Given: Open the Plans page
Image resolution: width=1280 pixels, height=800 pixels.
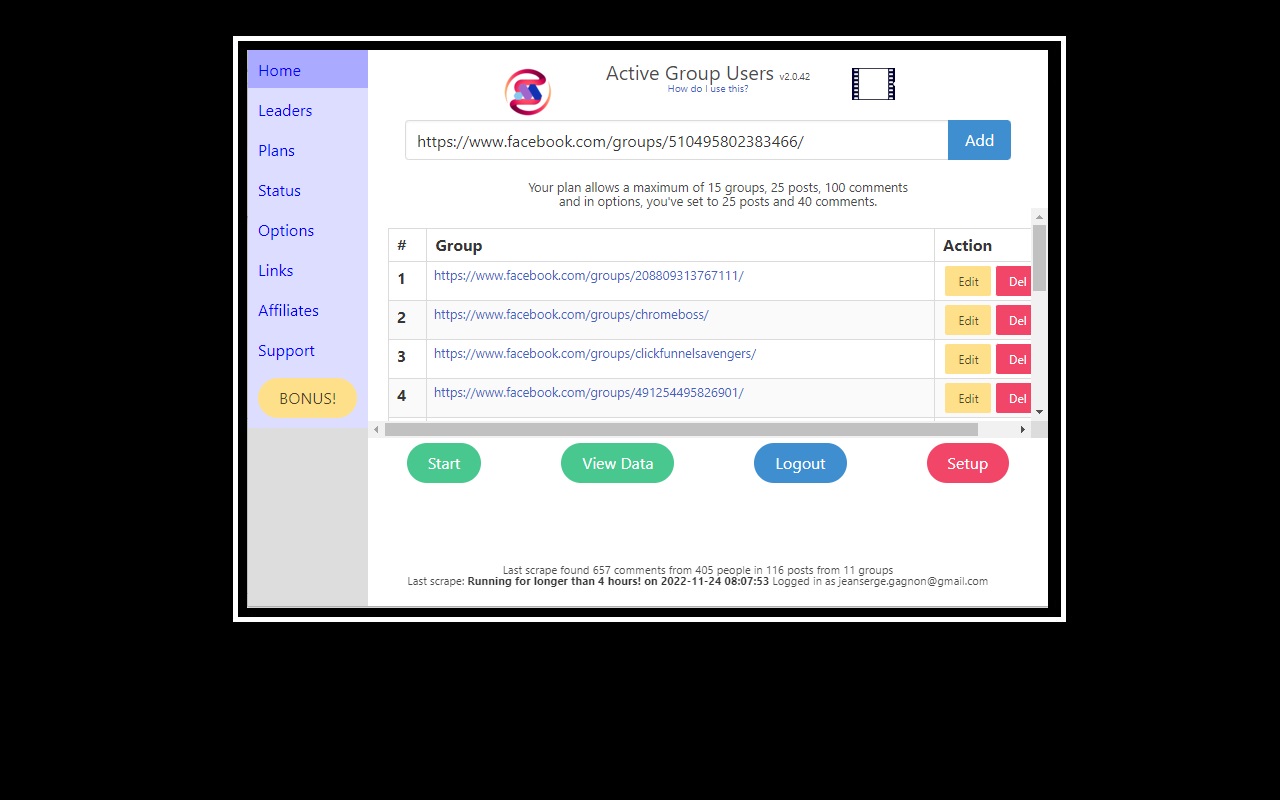Looking at the screenshot, I should coord(276,150).
